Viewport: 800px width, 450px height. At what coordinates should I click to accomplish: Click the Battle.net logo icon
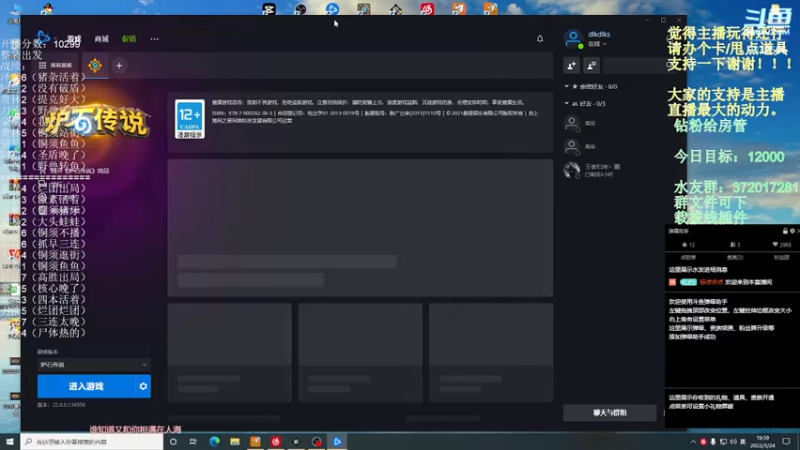pyautogui.click(x=43, y=38)
